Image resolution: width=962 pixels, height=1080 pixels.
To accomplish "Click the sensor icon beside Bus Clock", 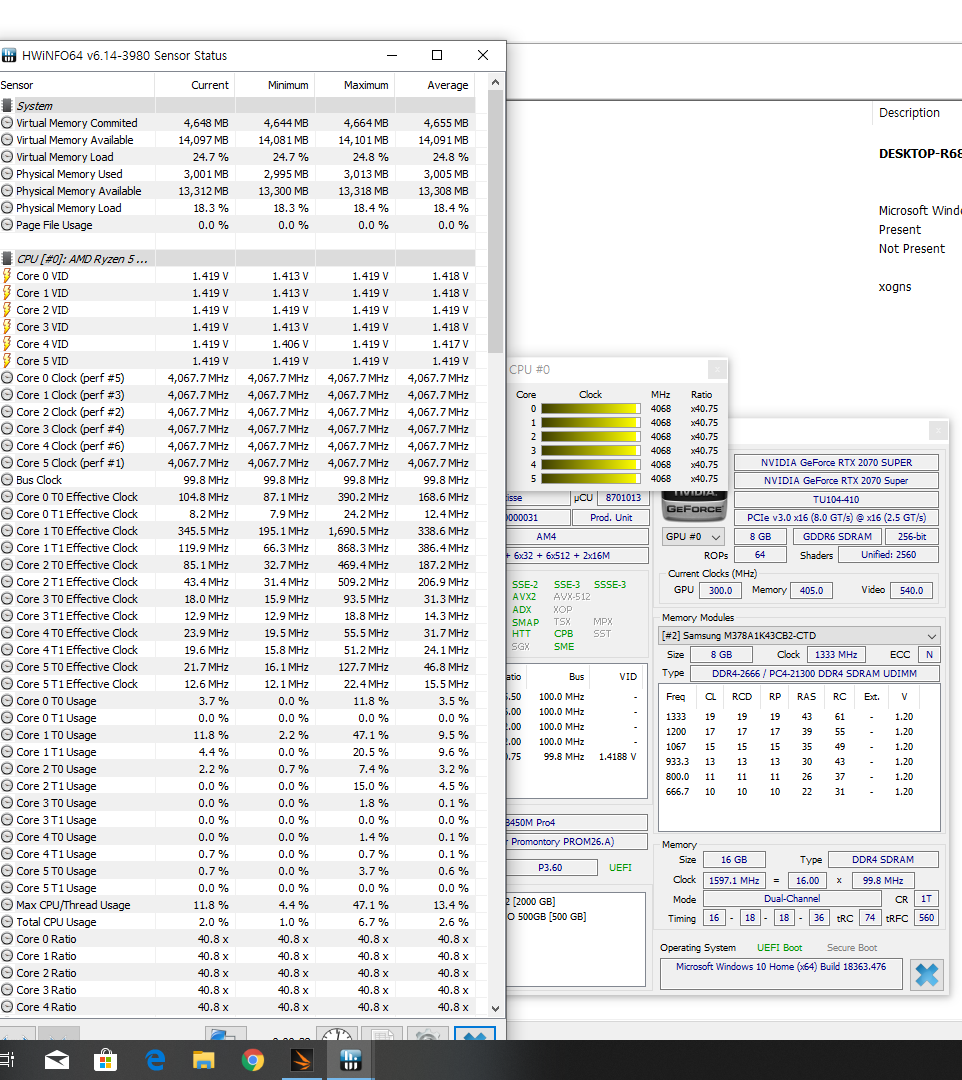I will coord(7,479).
